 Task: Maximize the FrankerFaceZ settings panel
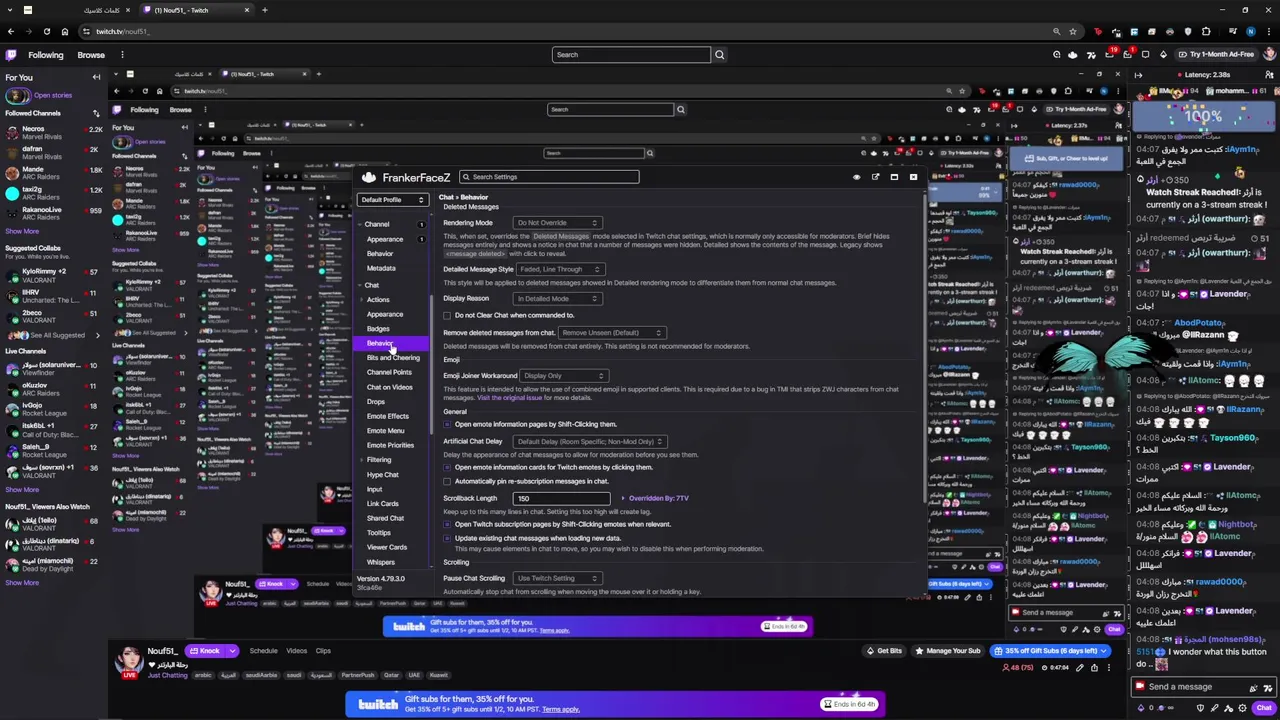point(894,177)
